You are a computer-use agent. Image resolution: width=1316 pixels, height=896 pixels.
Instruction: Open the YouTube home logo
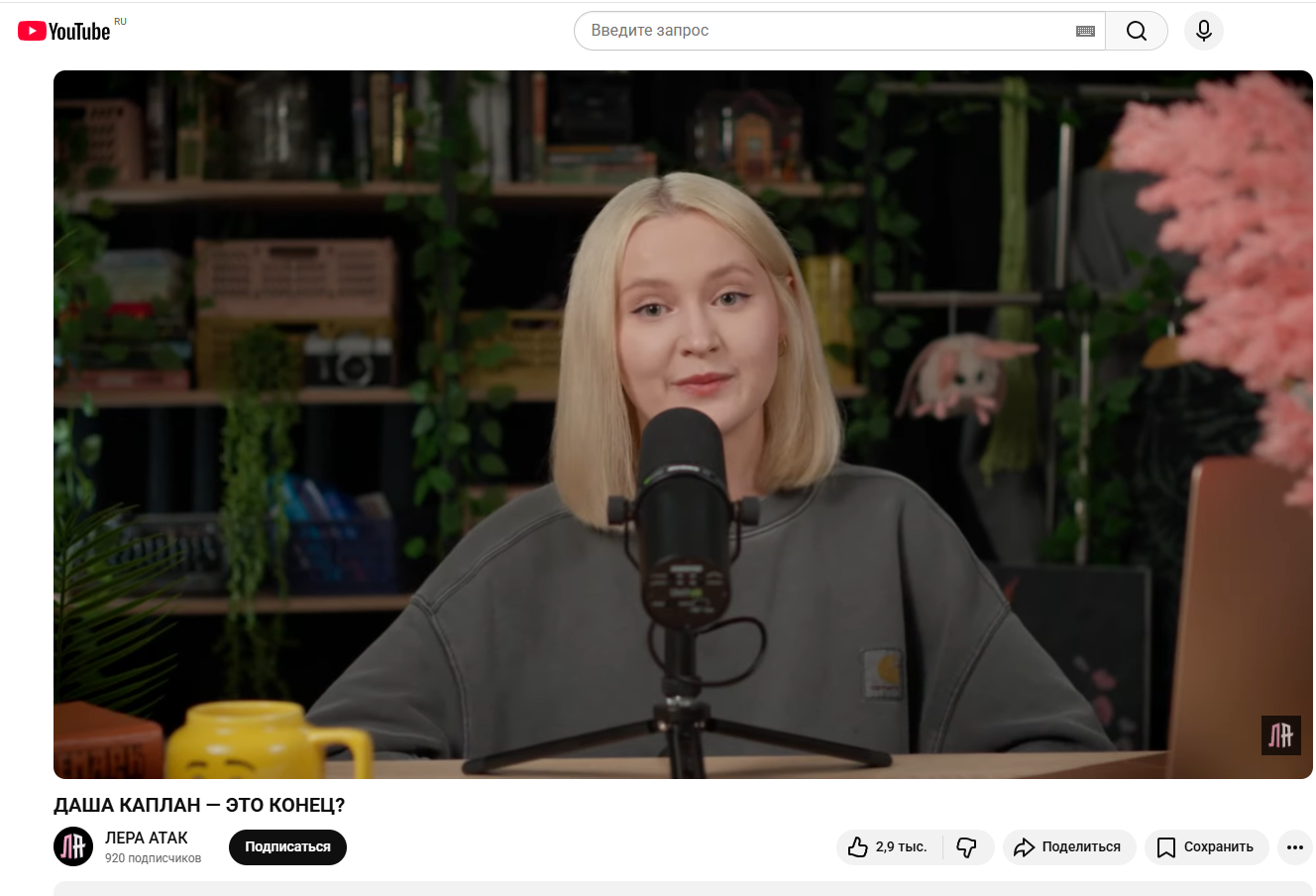(64, 31)
